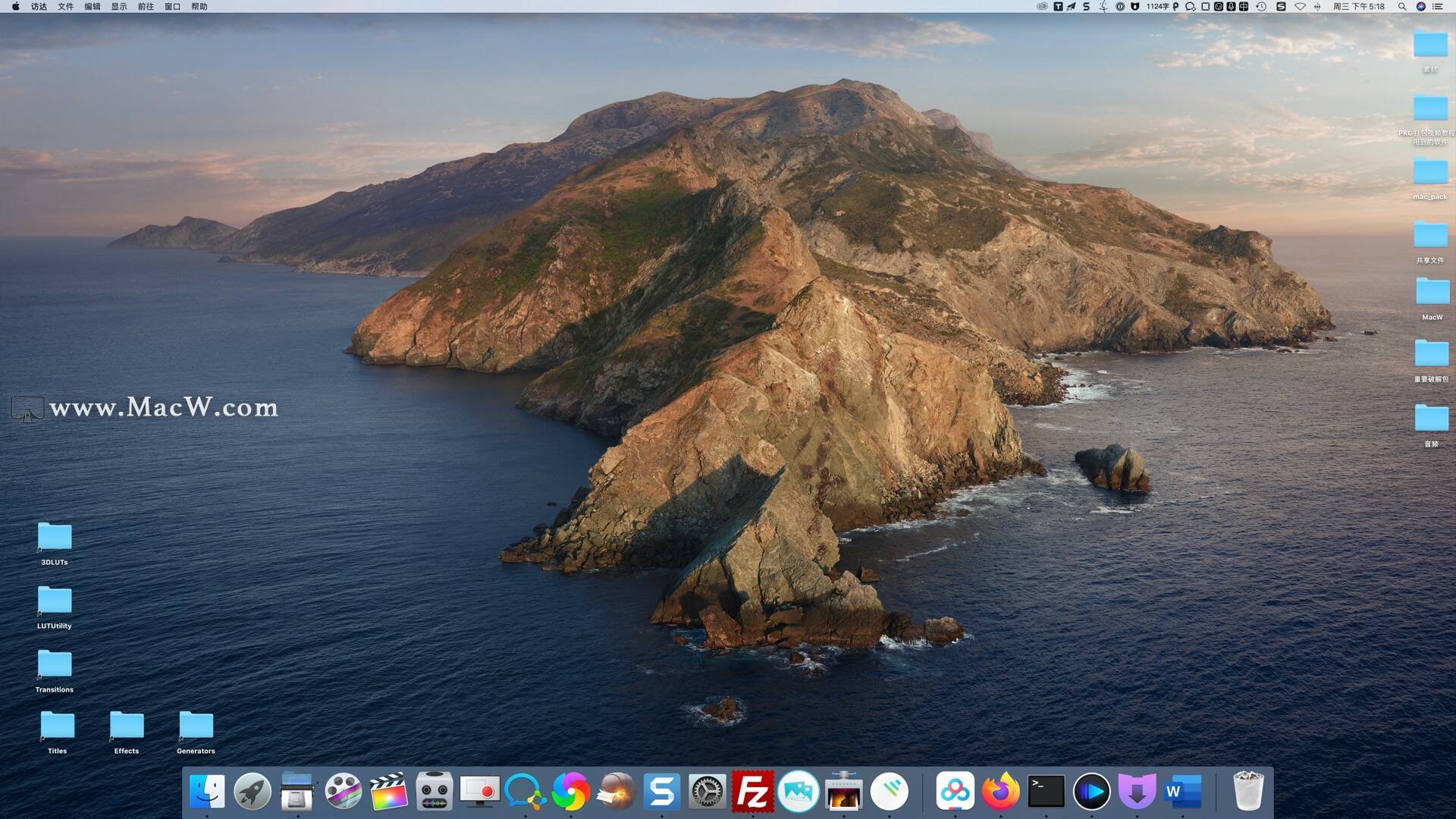Click the Wi-Fi status icon
This screenshot has height=819, width=1456.
tap(1300, 7)
